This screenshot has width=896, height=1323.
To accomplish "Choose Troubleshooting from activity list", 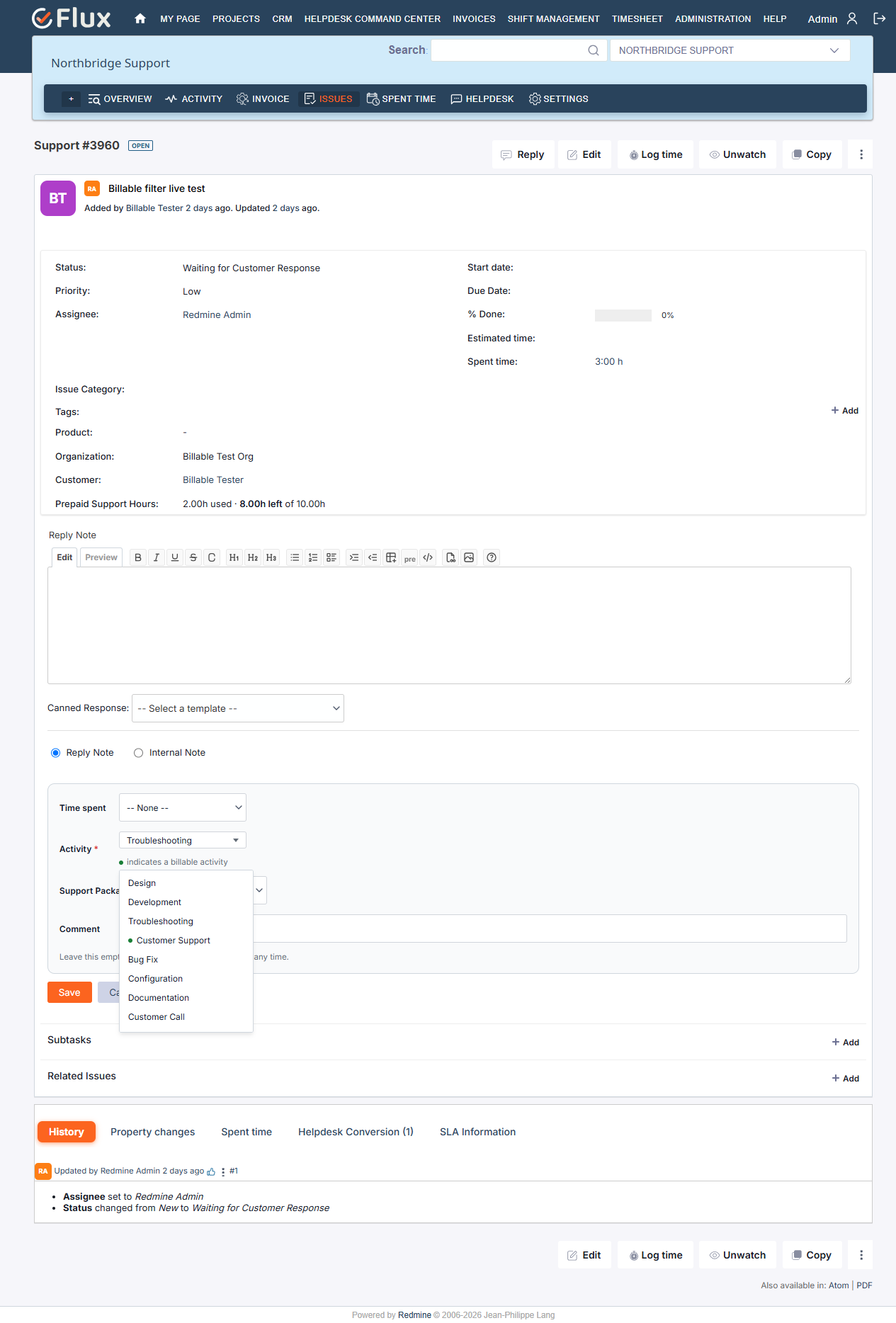I will [x=186, y=921].
